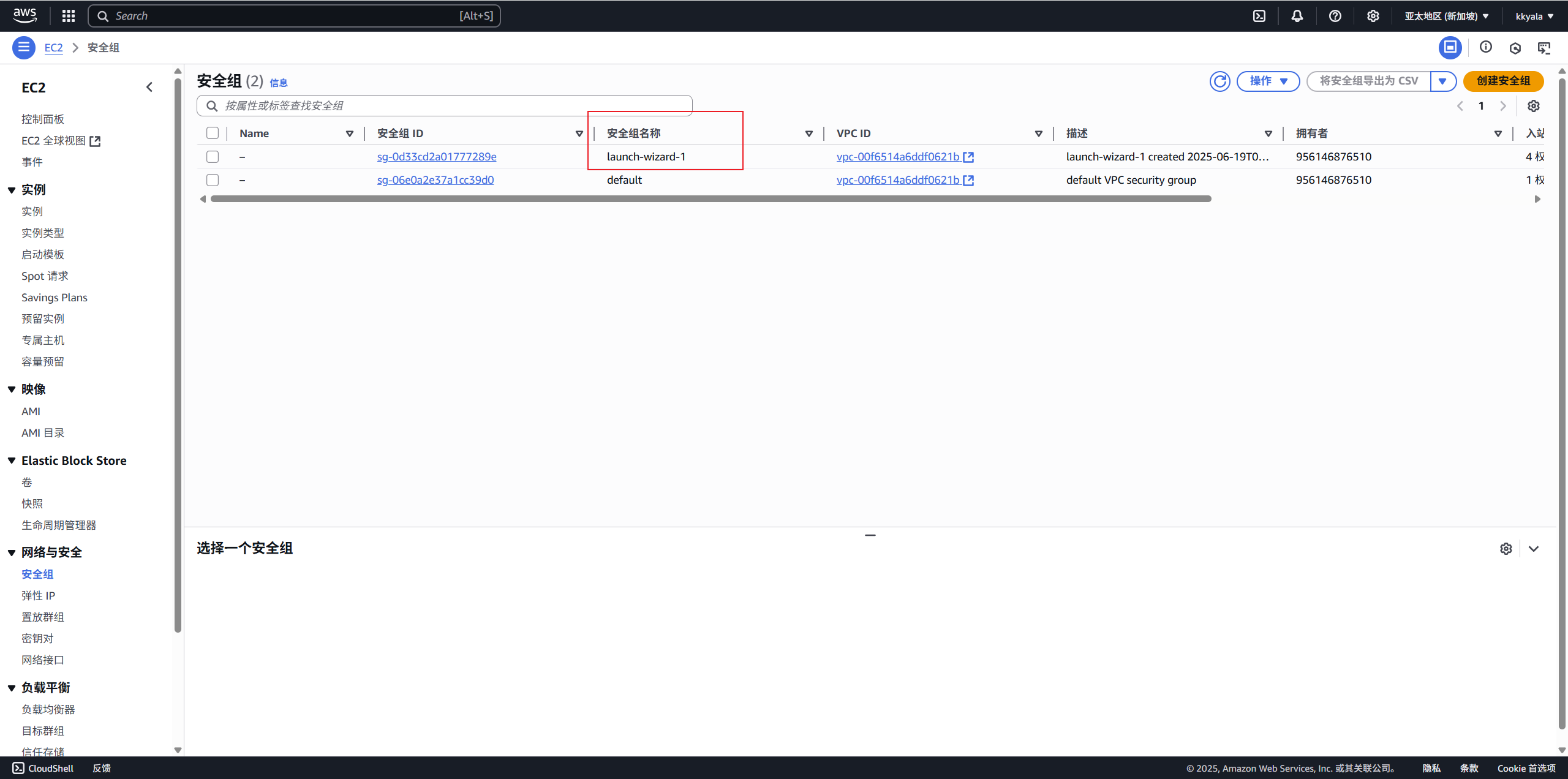Open VPC link external icon for launch-wizard-1
1568x779 pixels.
tap(968, 157)
